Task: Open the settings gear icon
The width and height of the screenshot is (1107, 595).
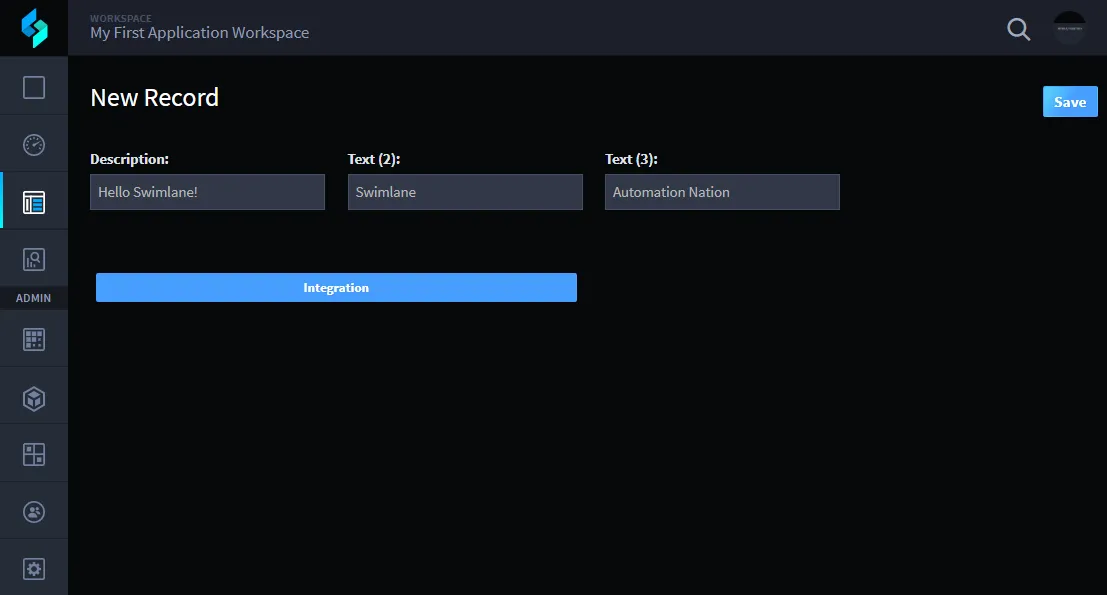Action: [x=34, y=569]
